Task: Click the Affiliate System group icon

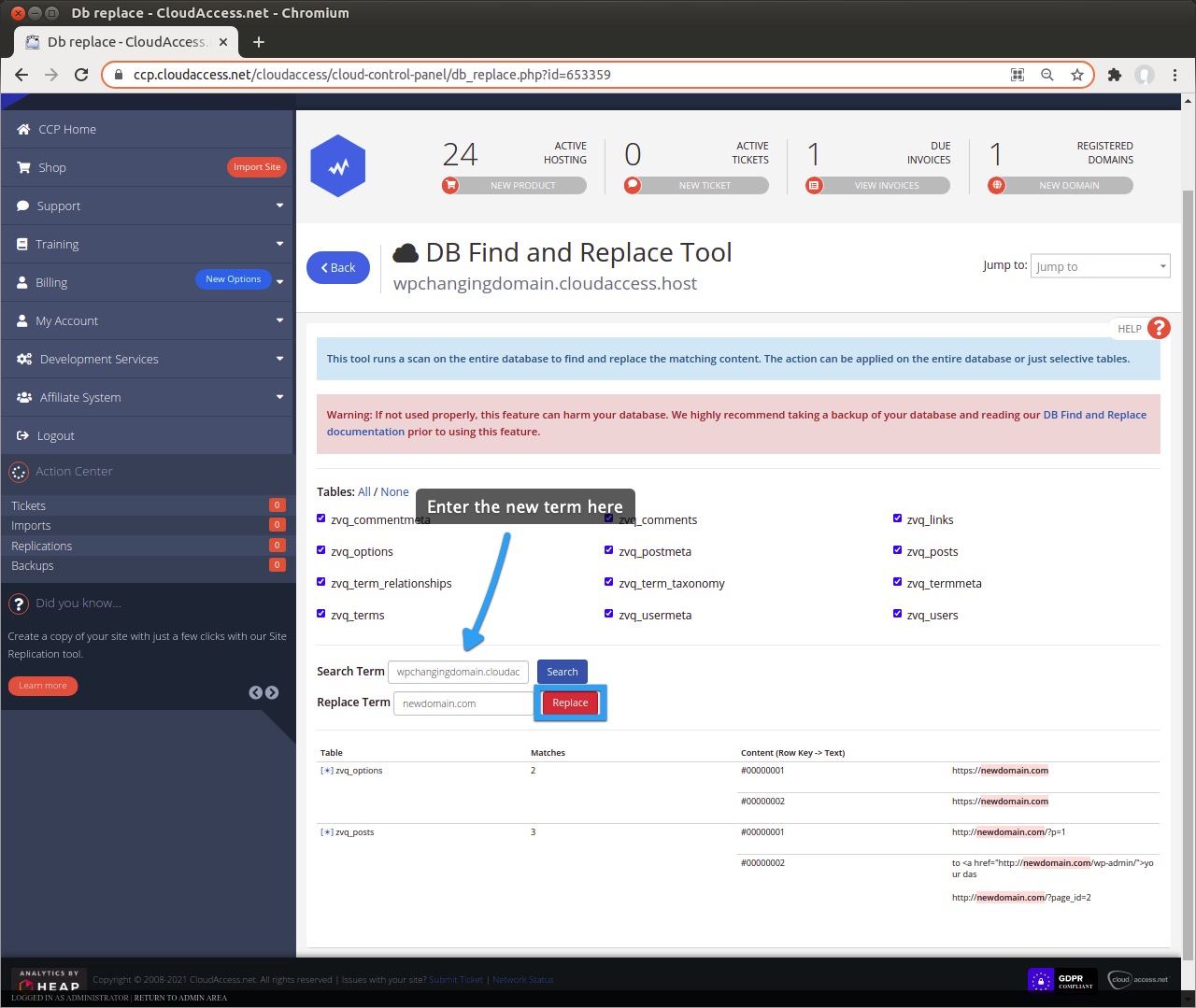Action: tap(24, 397)
